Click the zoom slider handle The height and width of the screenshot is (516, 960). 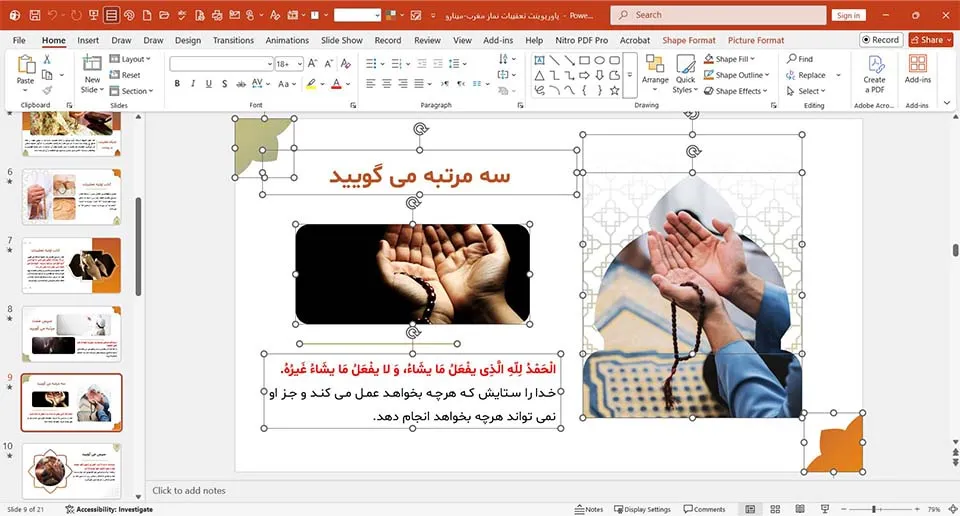[x=874, y=509]
